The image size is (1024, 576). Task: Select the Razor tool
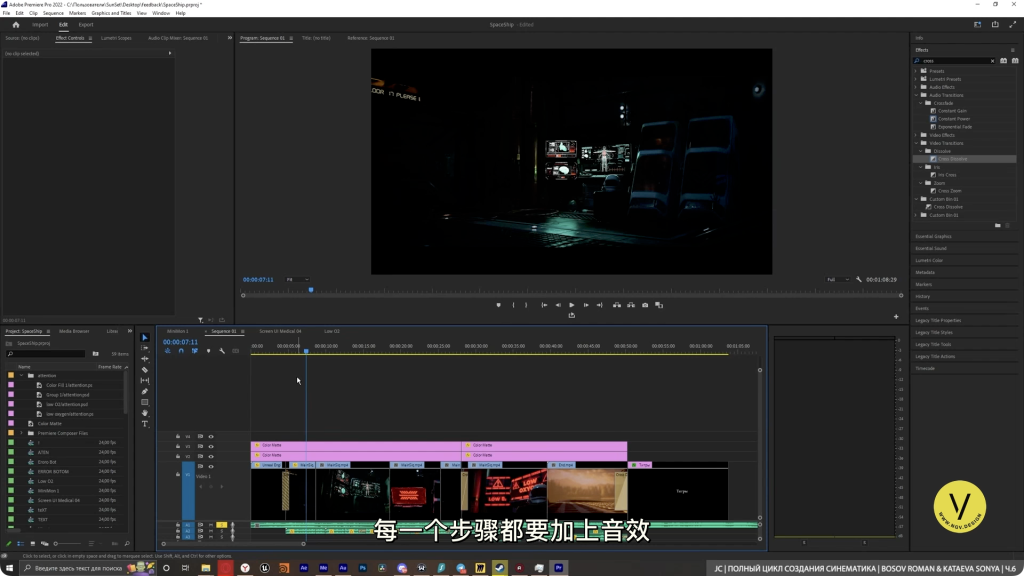tap(145, 370)
